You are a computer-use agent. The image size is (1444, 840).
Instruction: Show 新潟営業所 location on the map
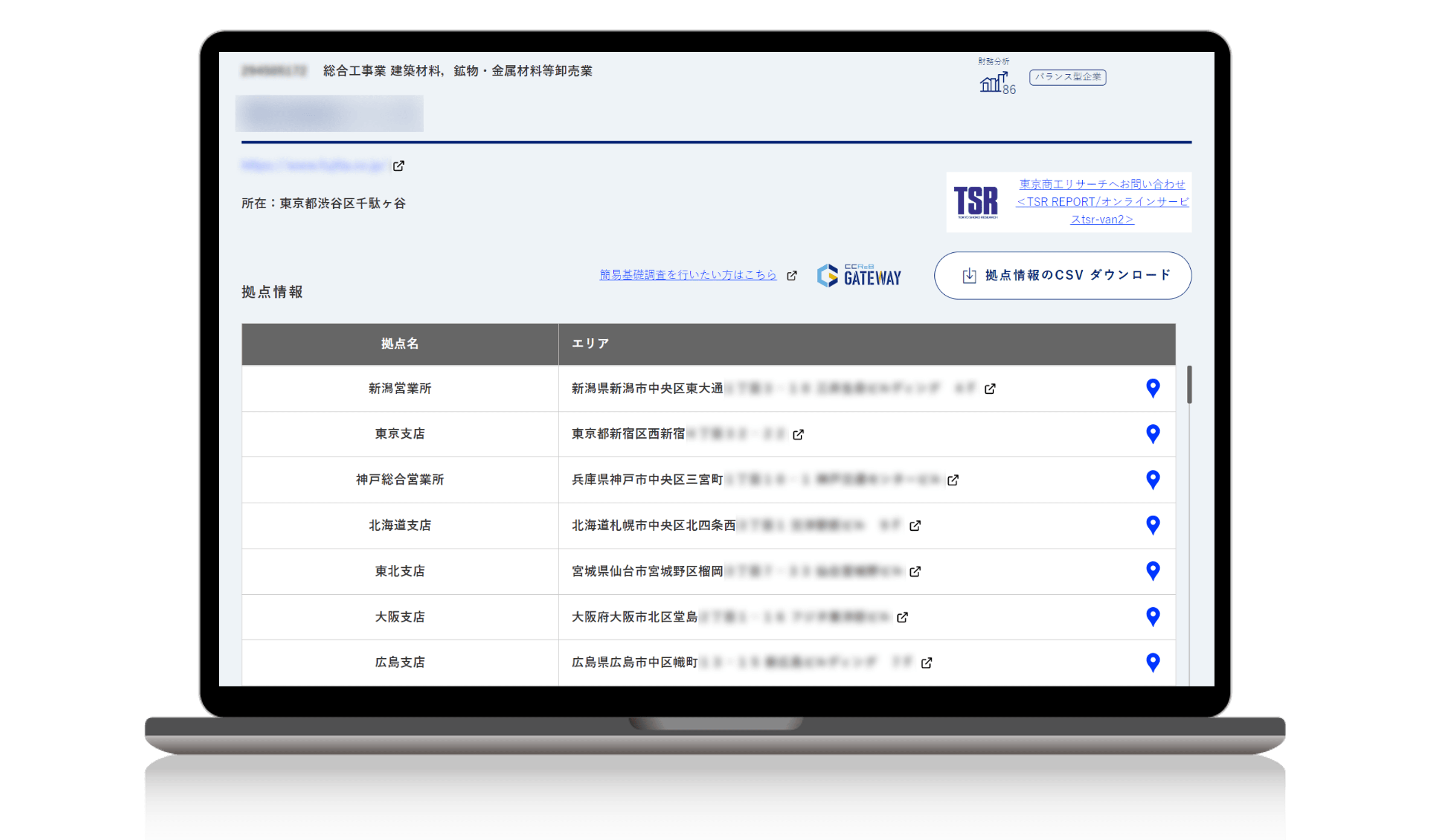pyautogui.click(x=1152, y=388)
